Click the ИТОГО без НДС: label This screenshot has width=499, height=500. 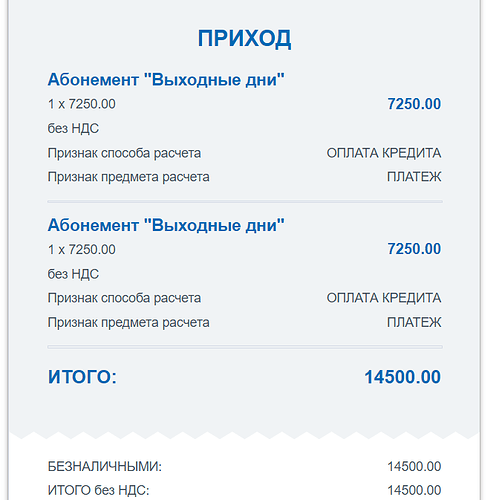98,490
